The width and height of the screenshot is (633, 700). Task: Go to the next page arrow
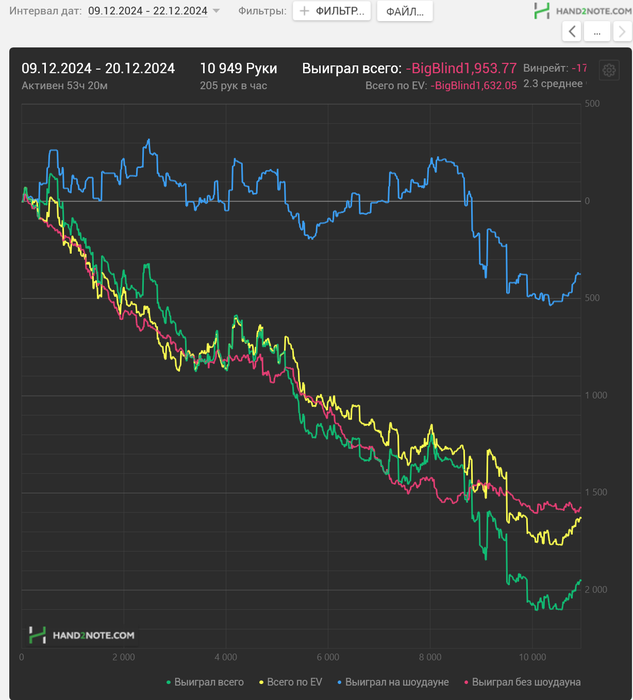coord(621,32)
